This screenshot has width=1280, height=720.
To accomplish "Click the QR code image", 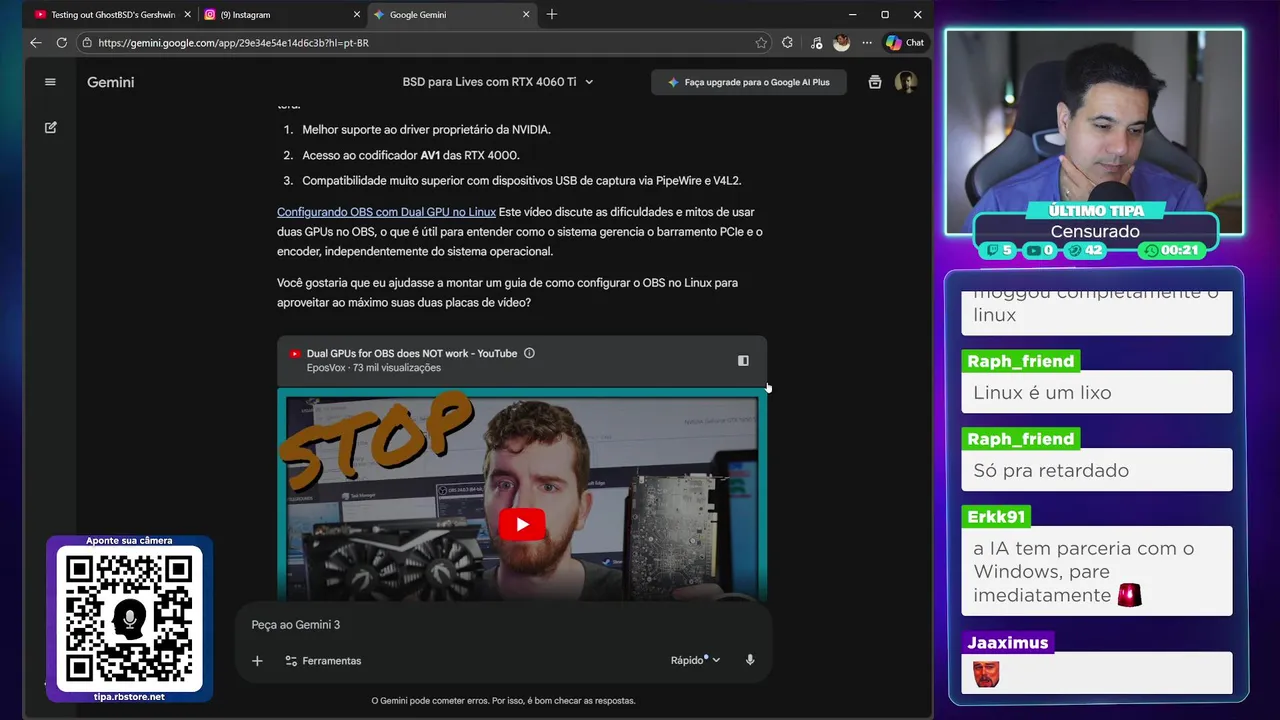I will coord(129,620).
